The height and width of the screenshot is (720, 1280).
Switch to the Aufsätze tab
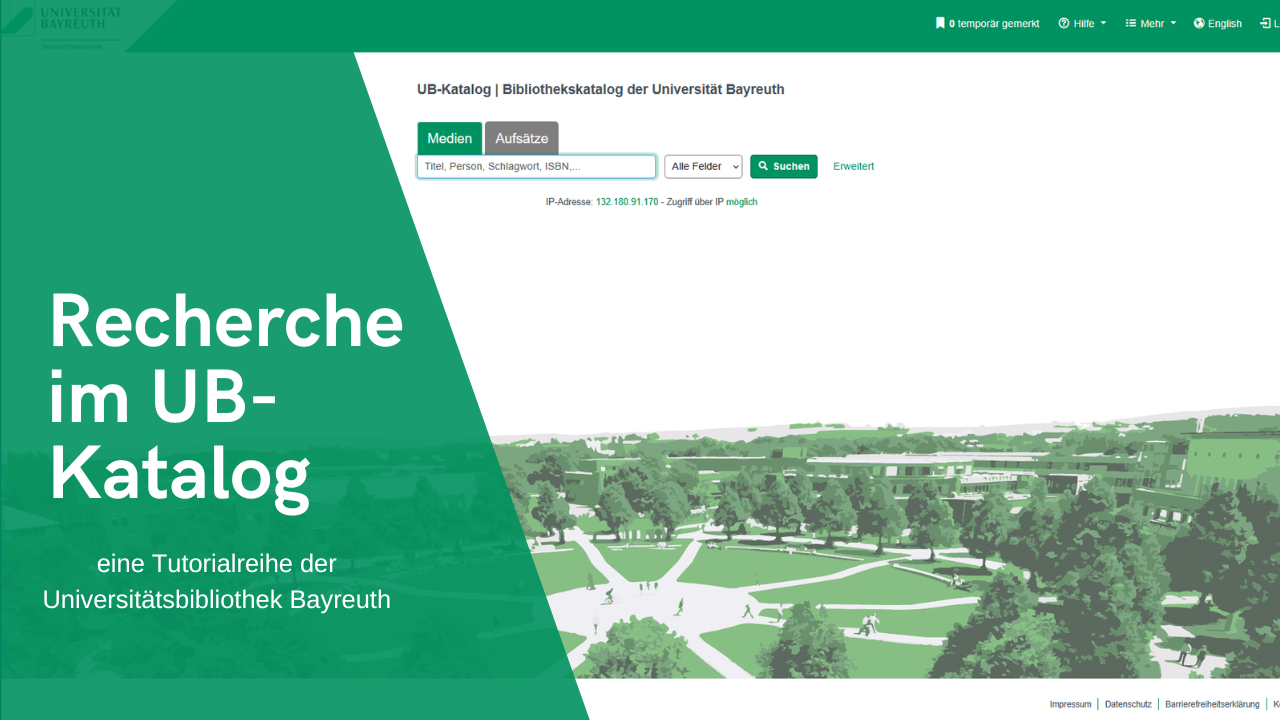point(522,138)
